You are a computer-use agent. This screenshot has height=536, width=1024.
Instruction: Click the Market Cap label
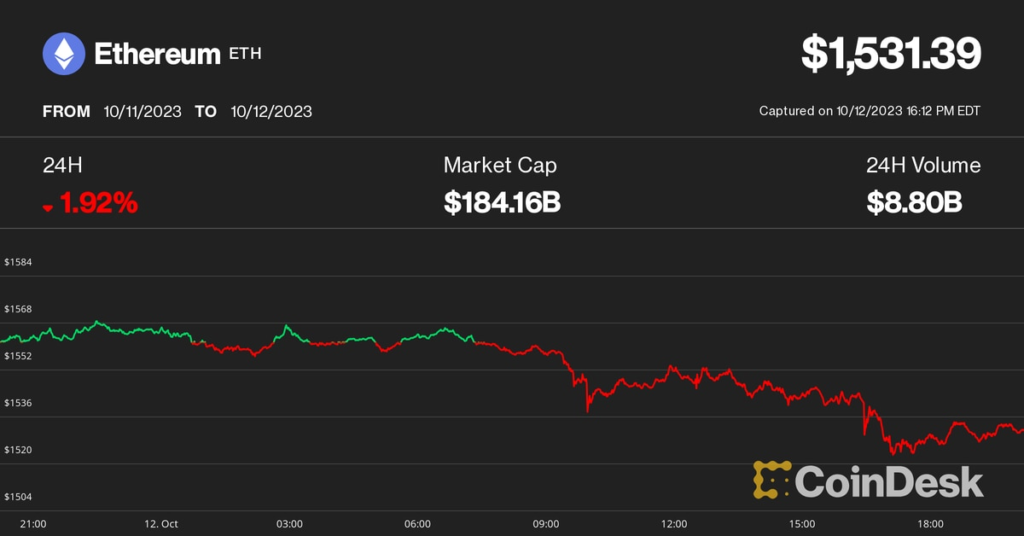pos(500,166)
